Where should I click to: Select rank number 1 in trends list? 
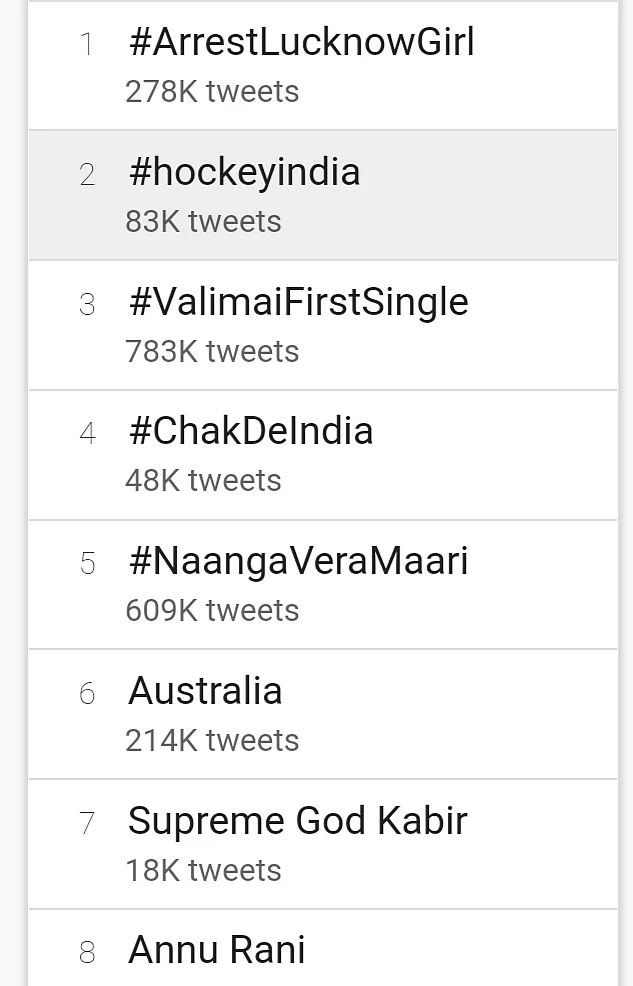pos(87,45)
